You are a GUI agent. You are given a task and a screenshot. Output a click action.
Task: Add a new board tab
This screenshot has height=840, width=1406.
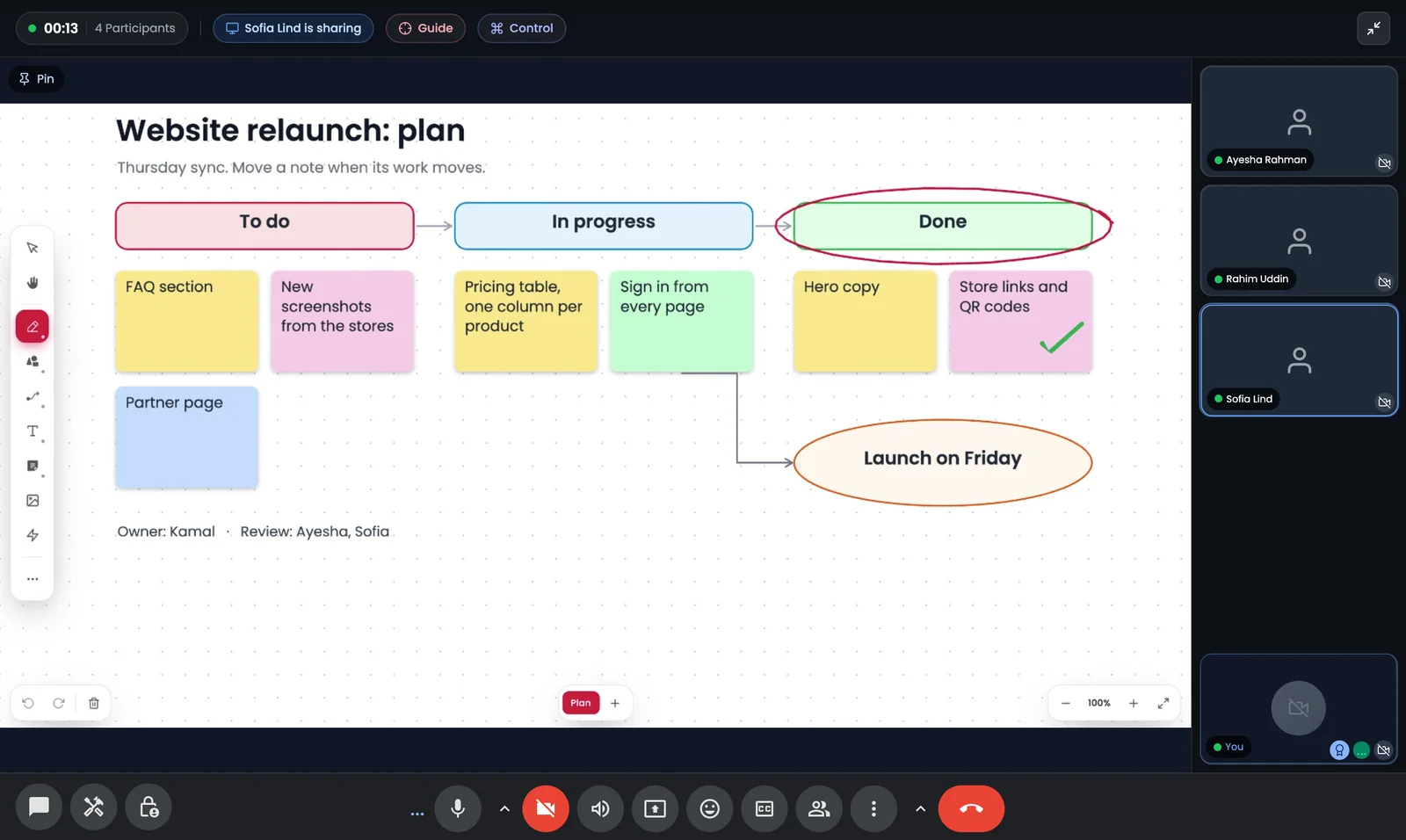coord(615,703)
